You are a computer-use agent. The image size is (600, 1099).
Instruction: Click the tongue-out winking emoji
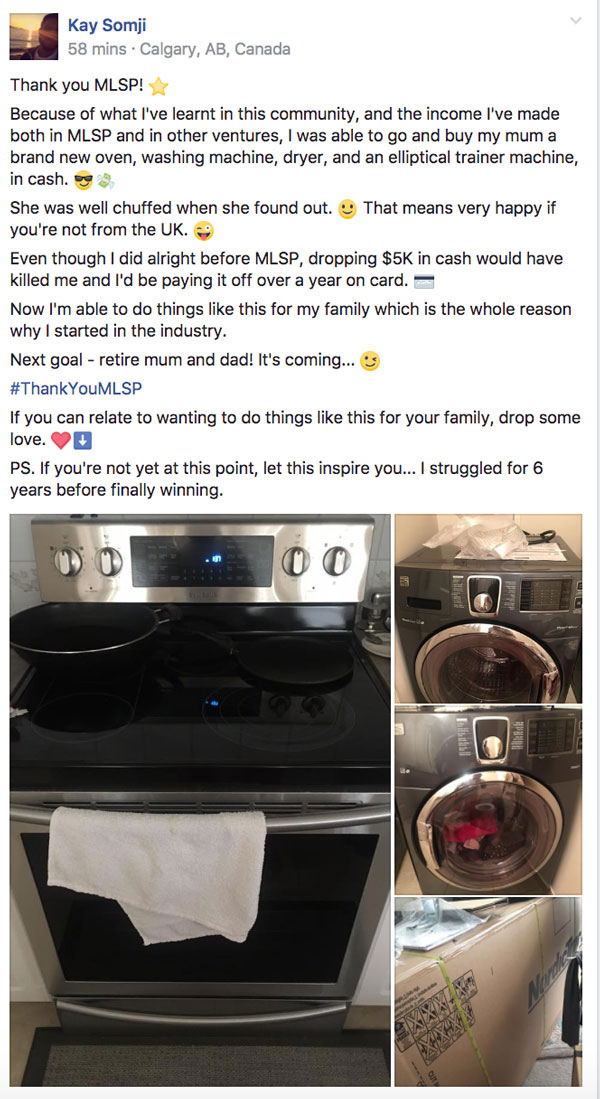[x=204, y=231]
